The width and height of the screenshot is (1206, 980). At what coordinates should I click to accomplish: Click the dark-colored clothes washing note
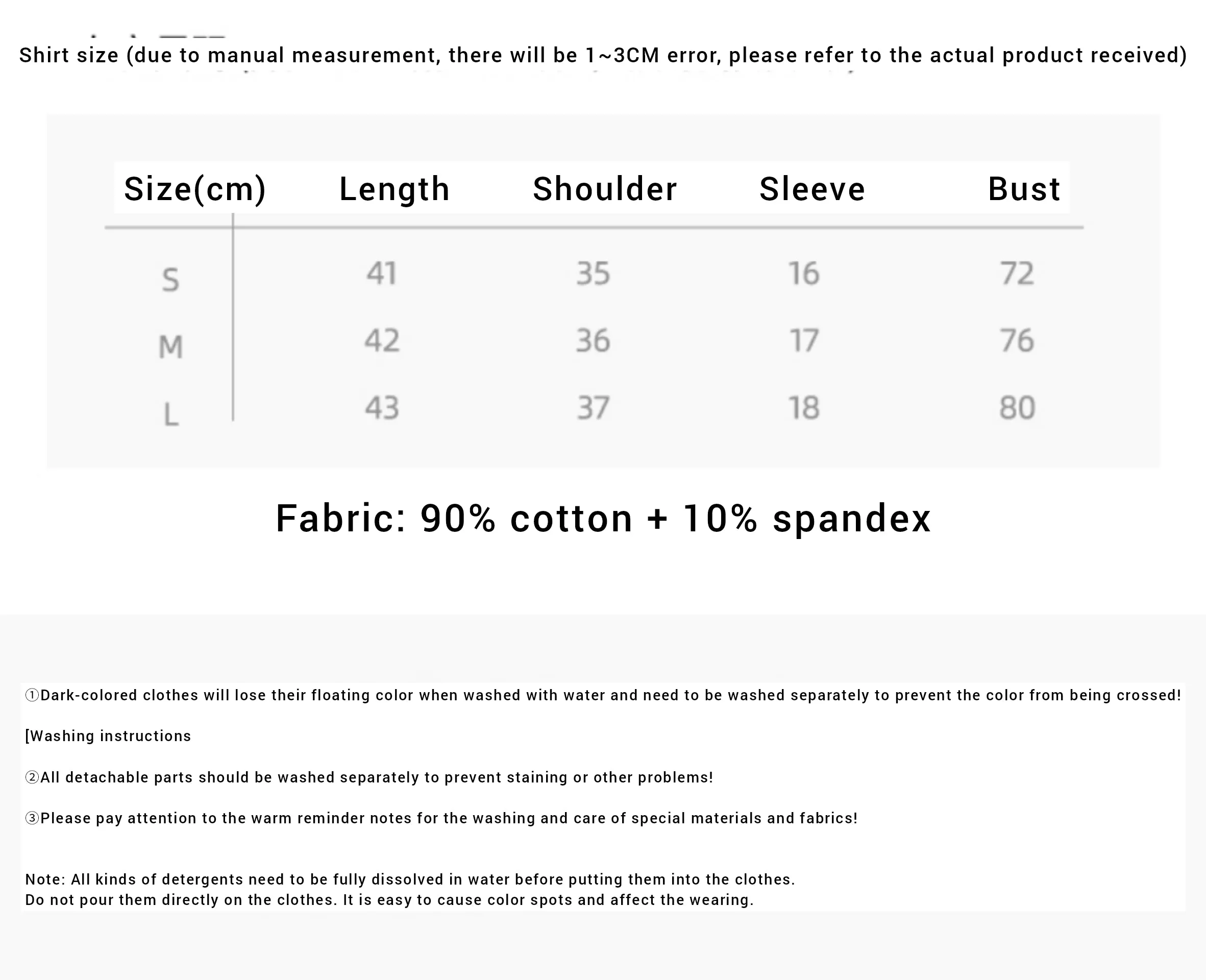coord(603,695)
